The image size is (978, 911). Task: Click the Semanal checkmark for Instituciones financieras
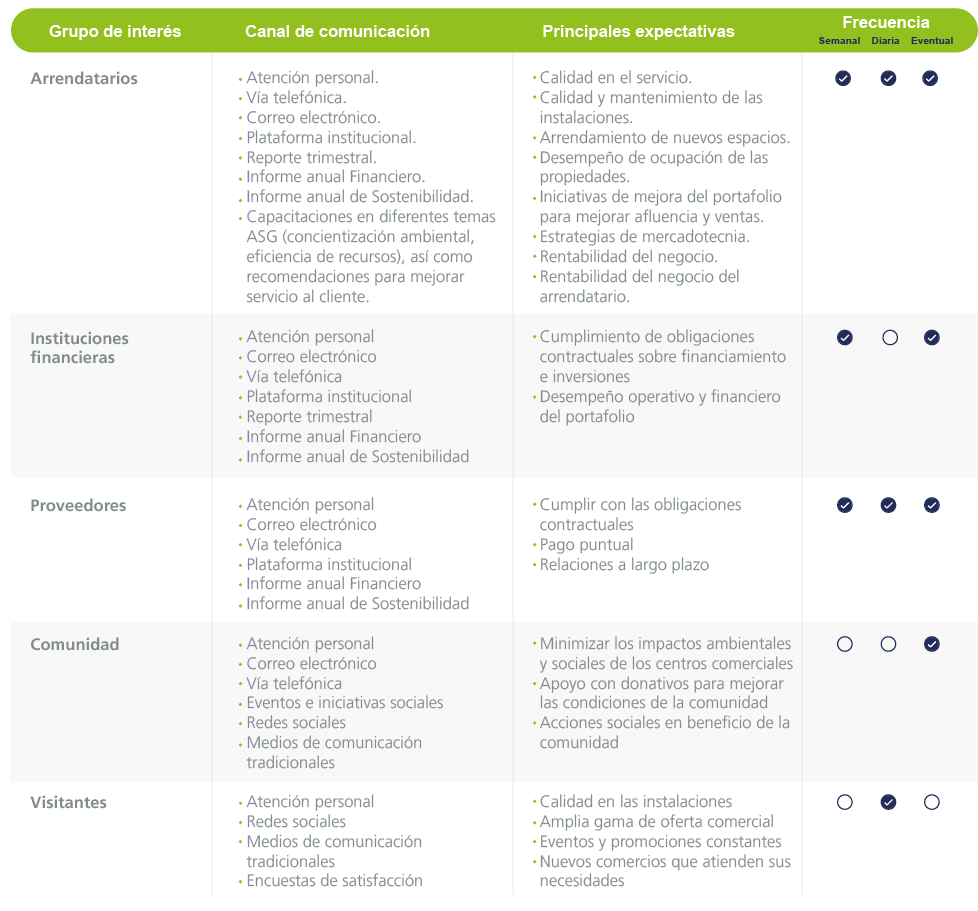845,338
